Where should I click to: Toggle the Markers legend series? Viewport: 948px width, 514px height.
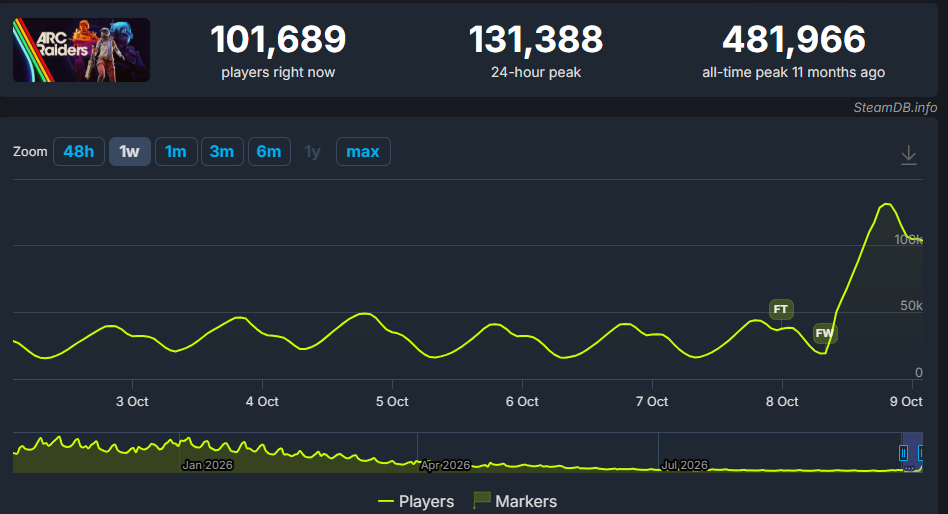515,501
